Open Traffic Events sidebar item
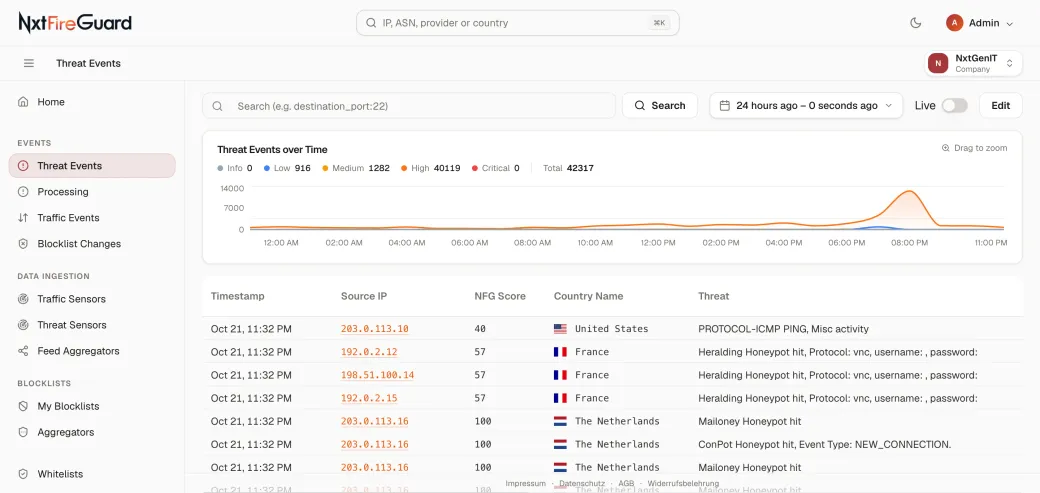This screenshot has width=1040, height=493. coord(92,218)
